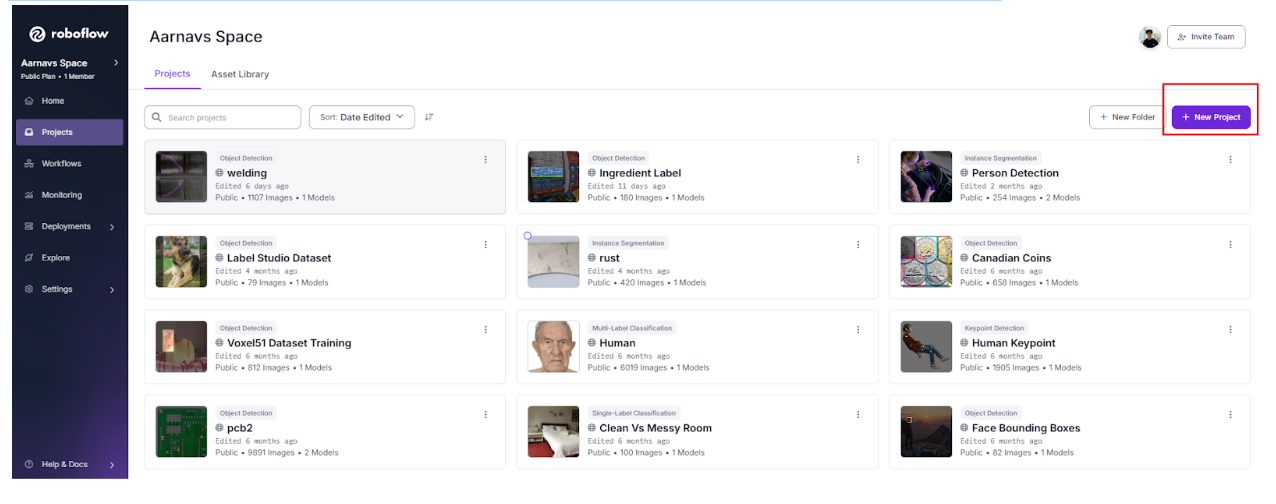Click the New Project button
Image resolution: width=1276 pixels, height=504 pixels.
tap(1210, 117)
